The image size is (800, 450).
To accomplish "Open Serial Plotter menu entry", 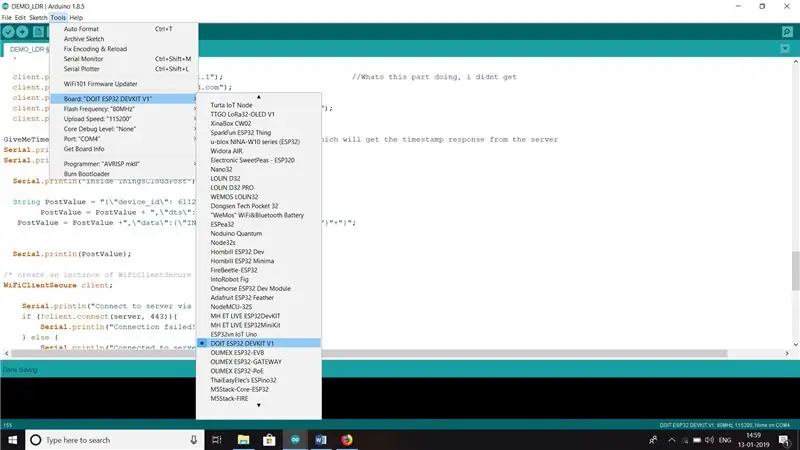I will click(x=124, y=69).
